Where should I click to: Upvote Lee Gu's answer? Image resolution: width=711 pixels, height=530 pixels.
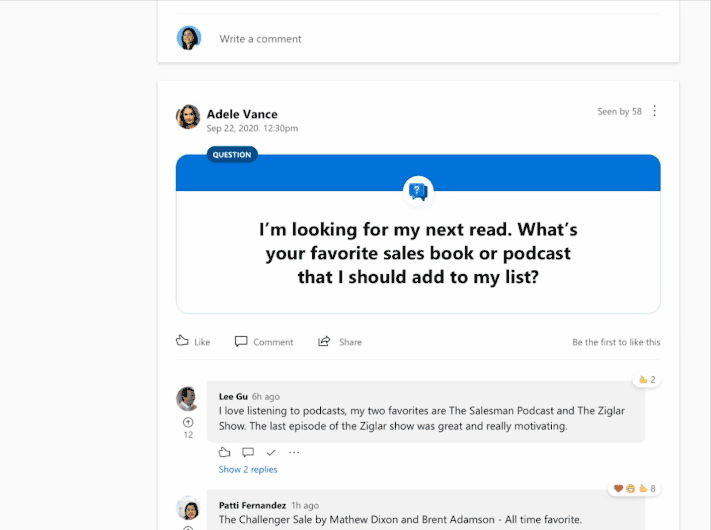pos(188,423)
